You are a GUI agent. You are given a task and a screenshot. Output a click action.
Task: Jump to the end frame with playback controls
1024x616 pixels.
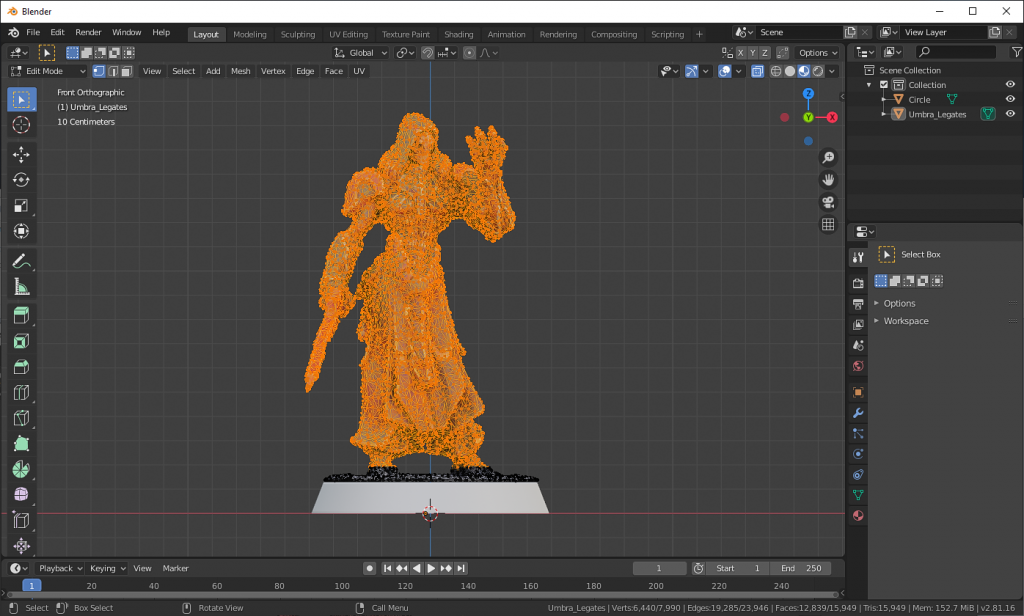[x=461, y=568]
